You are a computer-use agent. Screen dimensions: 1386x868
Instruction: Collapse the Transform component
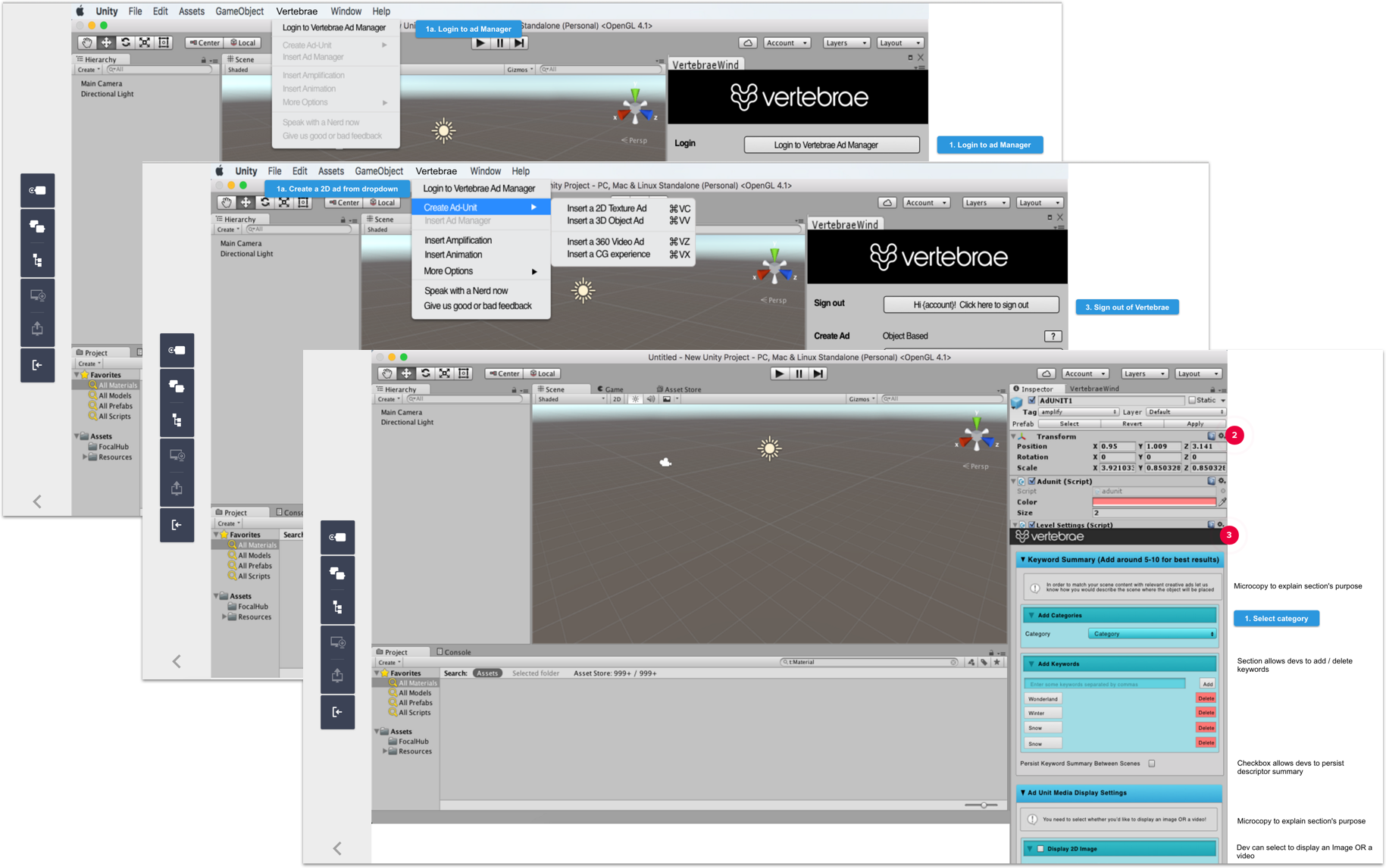coord(1014,436)
